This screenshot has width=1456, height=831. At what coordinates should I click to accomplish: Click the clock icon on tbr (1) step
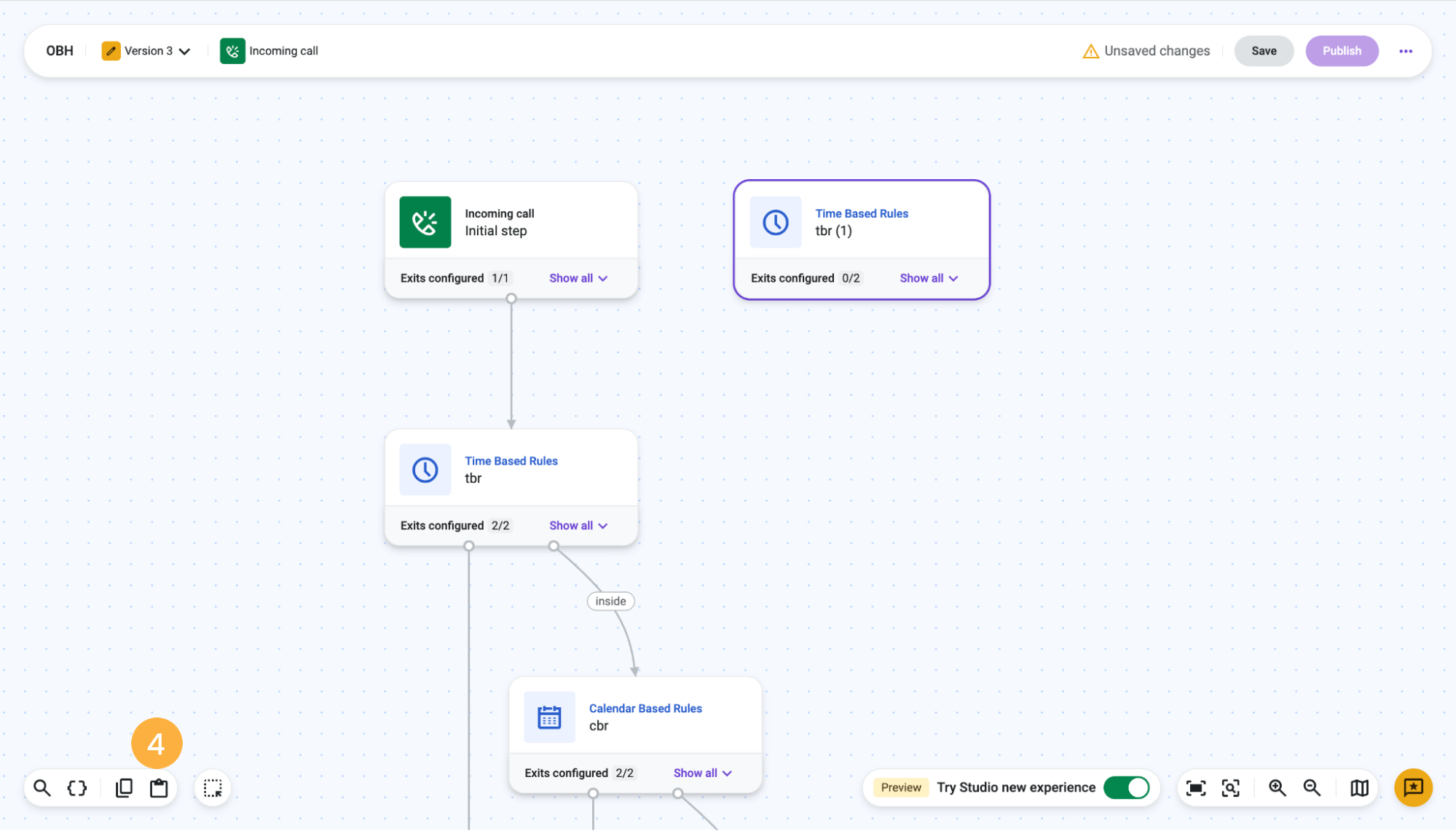(x=776, y=222)
